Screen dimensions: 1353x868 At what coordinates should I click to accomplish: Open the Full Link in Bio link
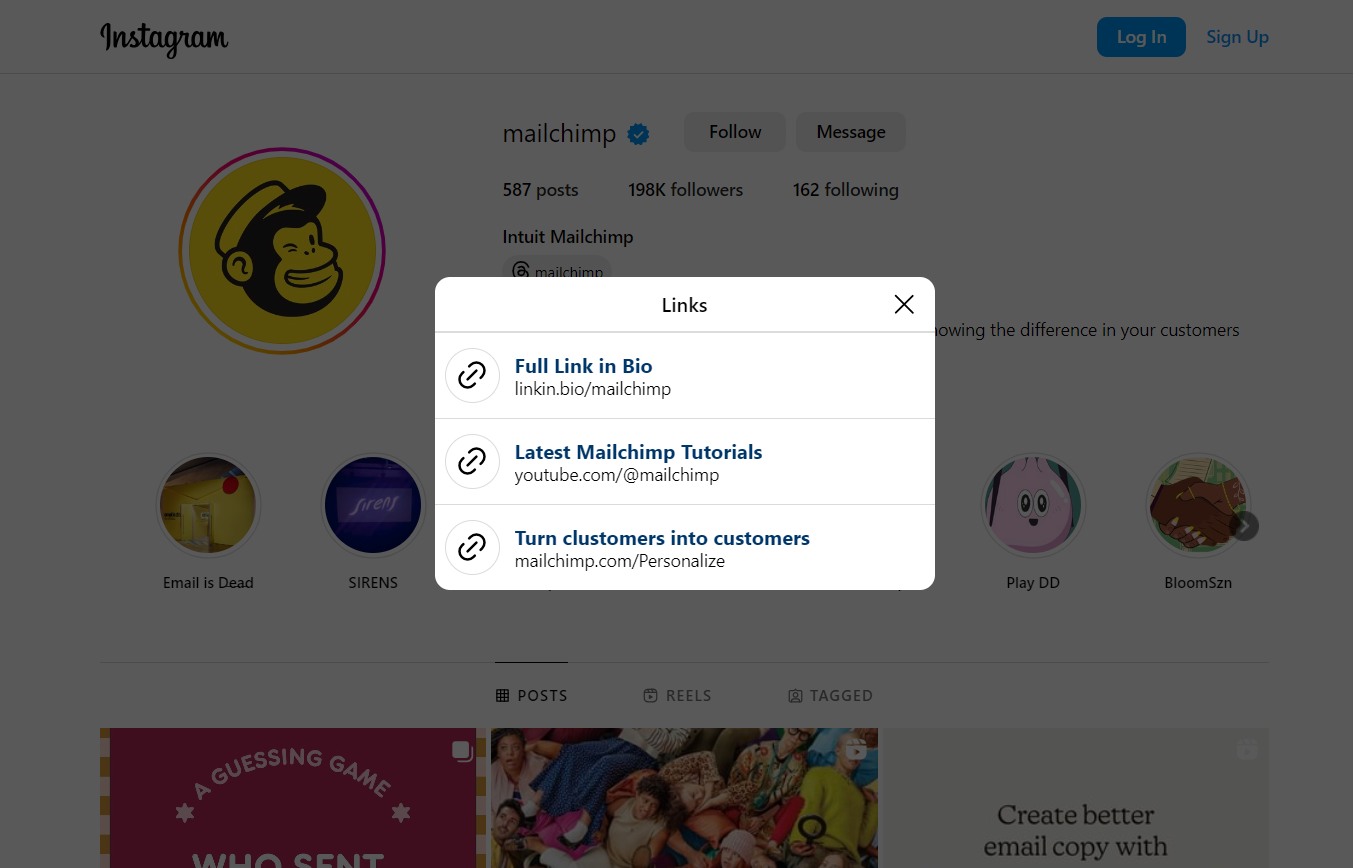583,367
